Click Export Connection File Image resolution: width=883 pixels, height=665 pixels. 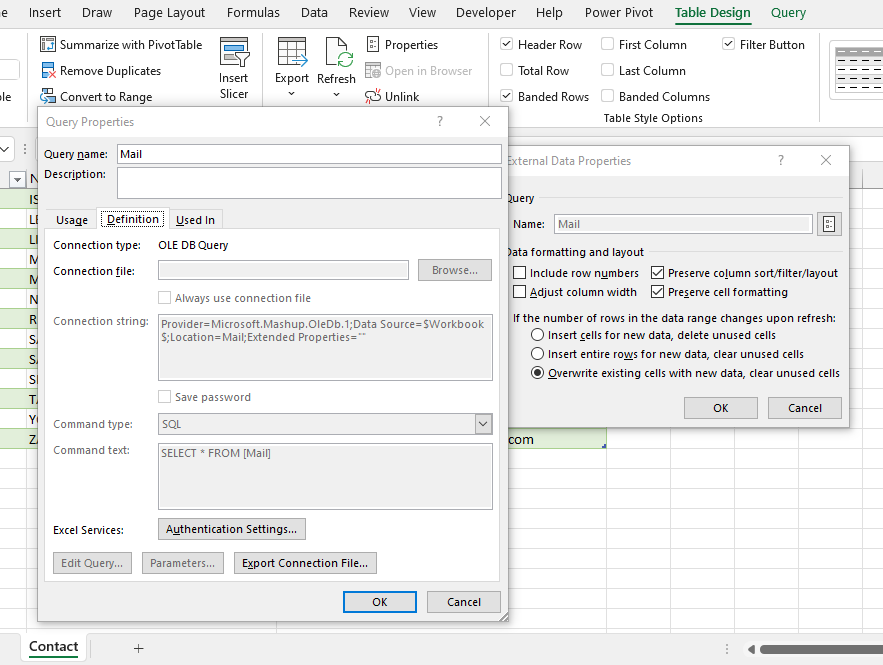[x=305, y=563]
